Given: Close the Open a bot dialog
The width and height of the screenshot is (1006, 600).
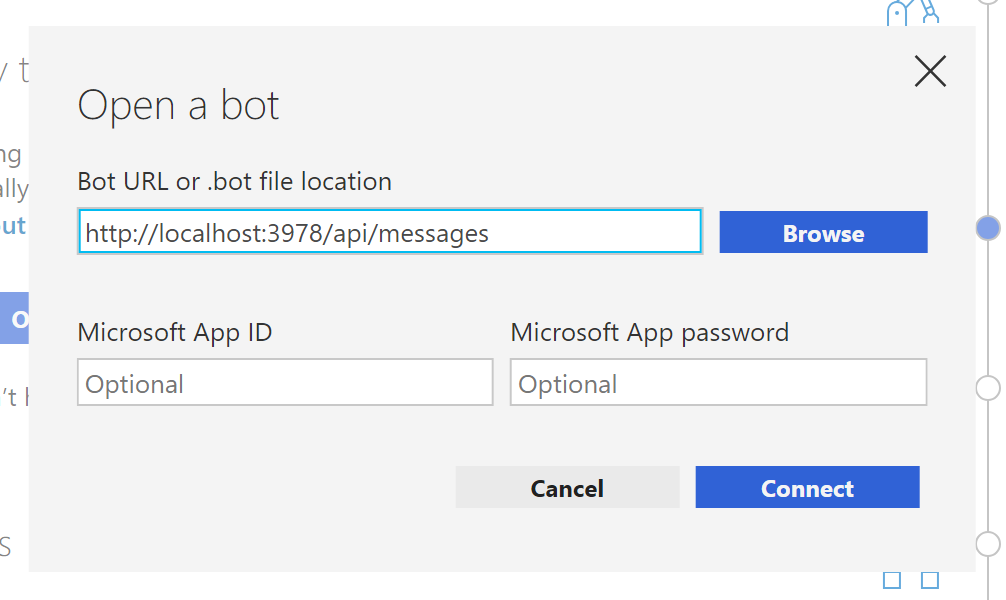Looking at the screenshot, I should coord(930,71).
